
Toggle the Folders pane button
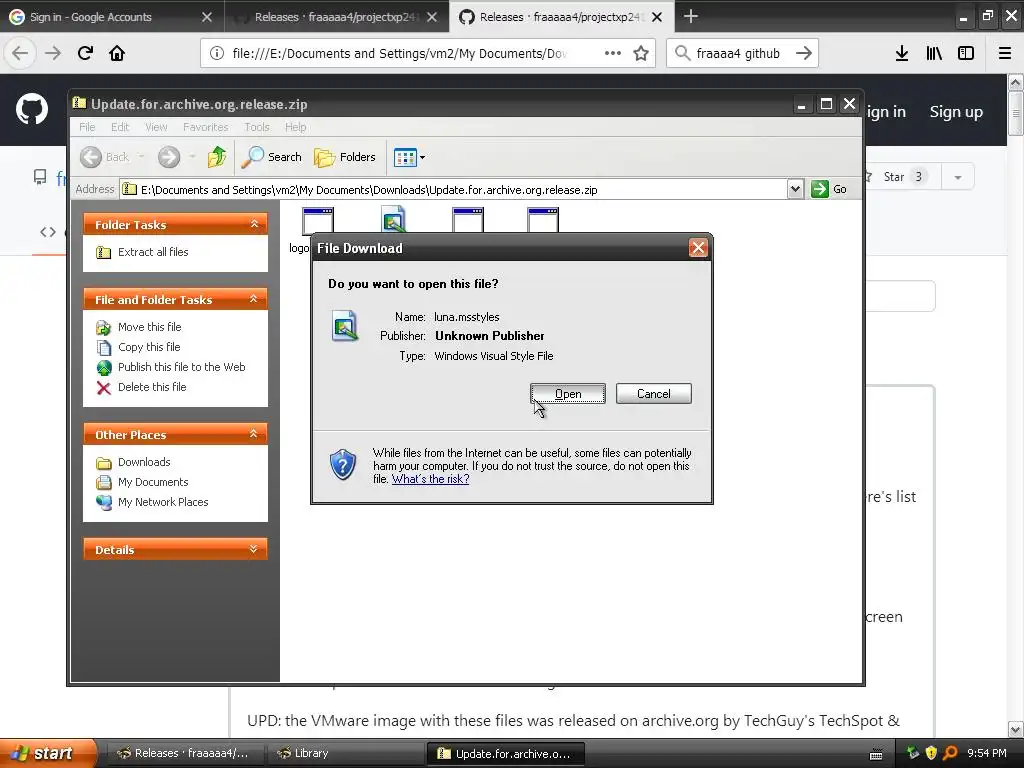click(x=345, y=157)
